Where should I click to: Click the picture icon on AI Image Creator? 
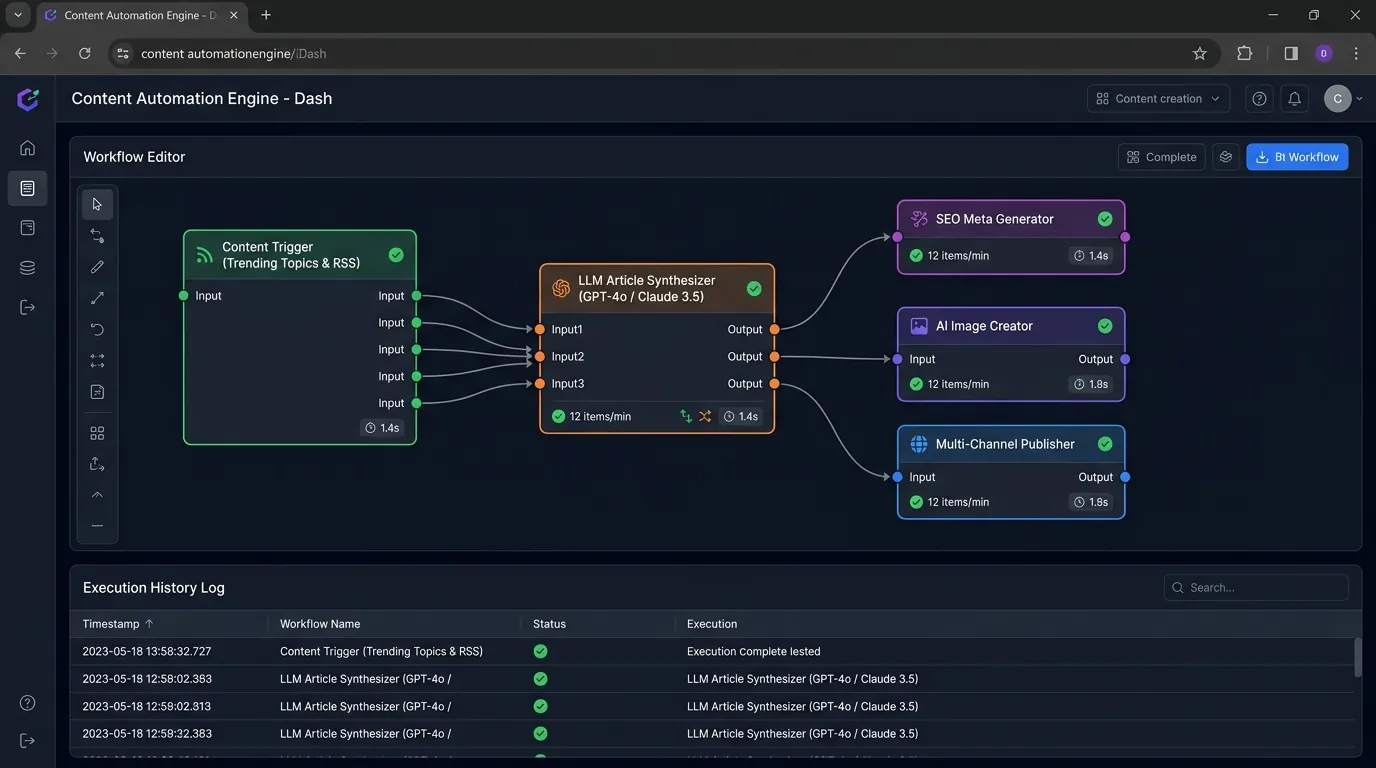pyautogui.click(x=919, y=326)
